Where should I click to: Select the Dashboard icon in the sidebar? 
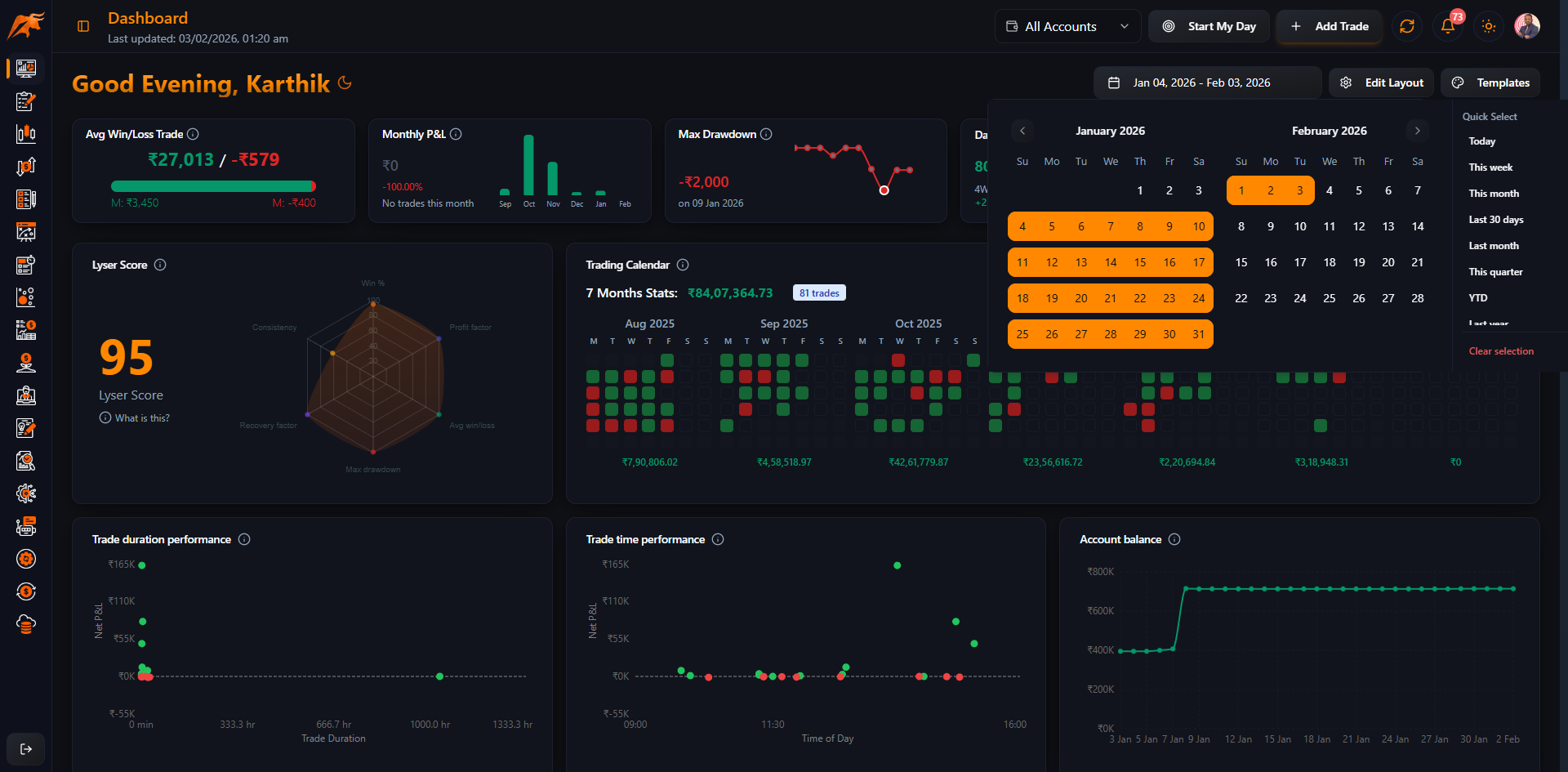[x=25, y=69]
